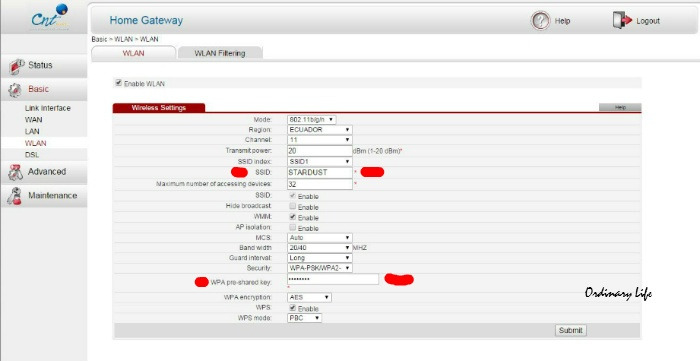Viewport: 700px width, 361px height.
Task: Toggle the WMM Enable checkbox
Action: click(x=292, y=217)
